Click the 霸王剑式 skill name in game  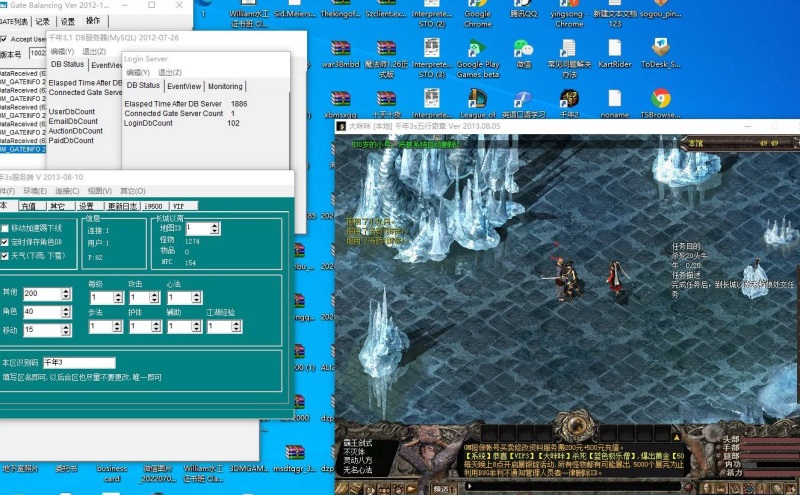[358, 442]
